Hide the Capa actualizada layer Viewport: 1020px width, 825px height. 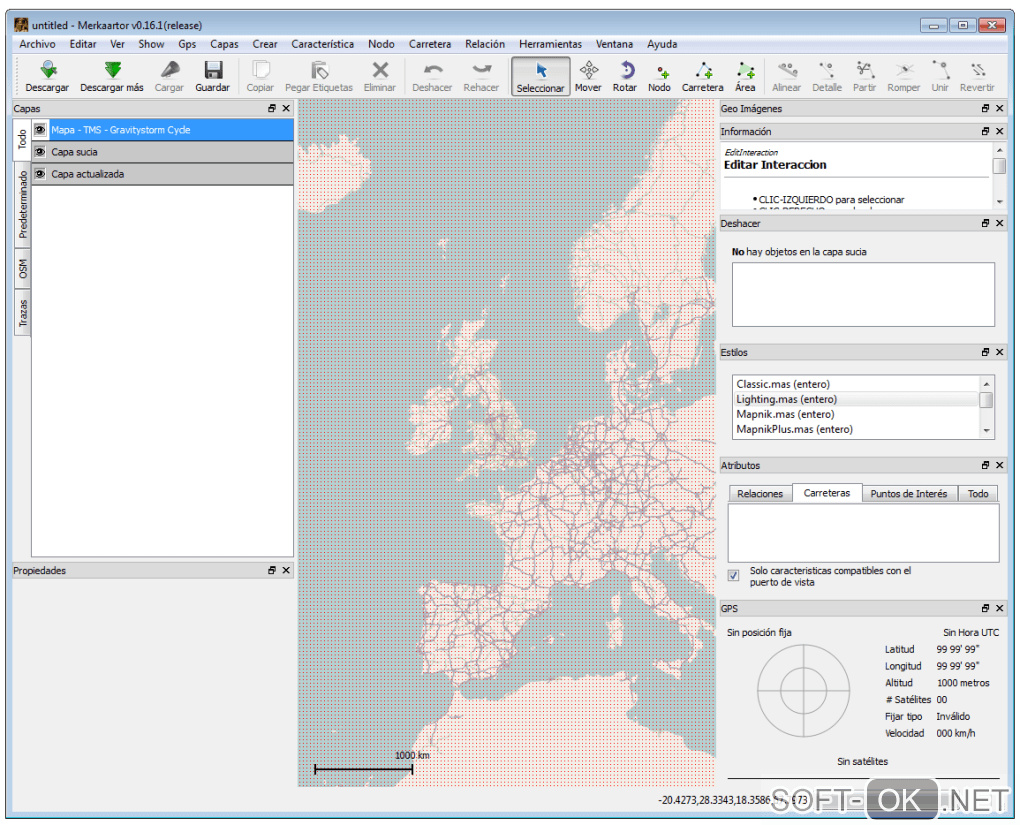click(40, 174)
